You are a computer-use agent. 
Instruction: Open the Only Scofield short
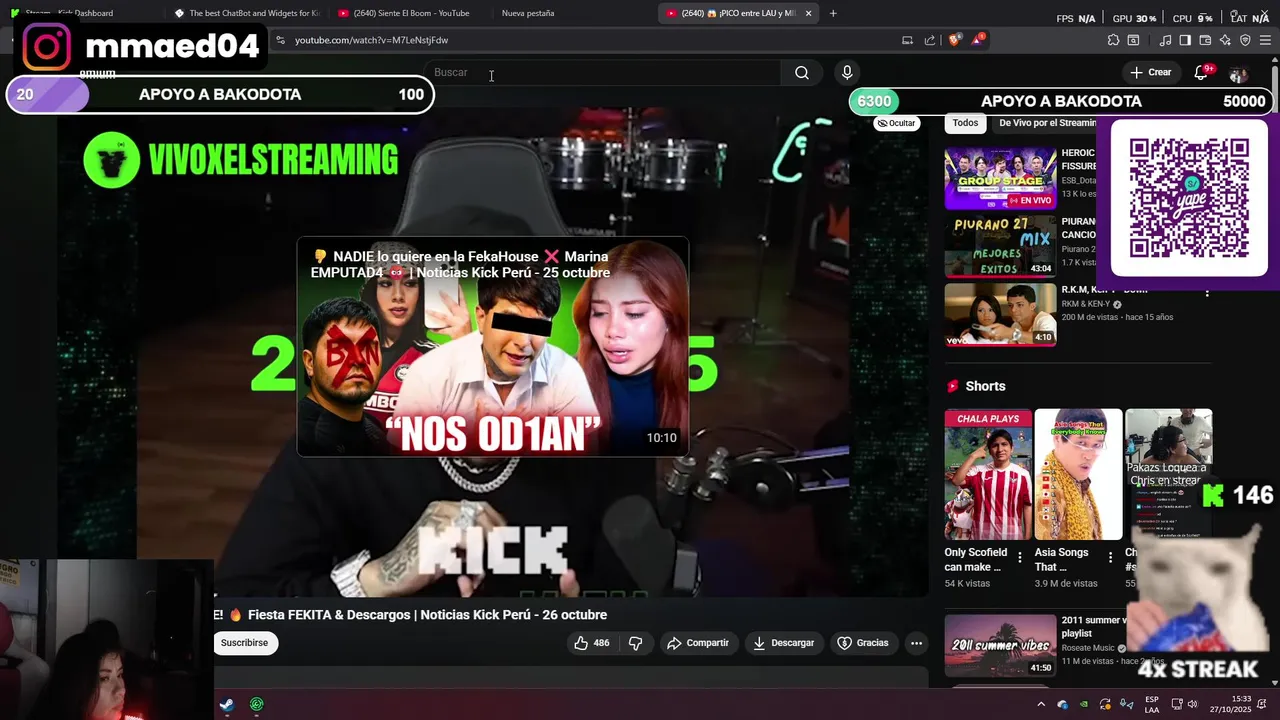click(988, 474)
